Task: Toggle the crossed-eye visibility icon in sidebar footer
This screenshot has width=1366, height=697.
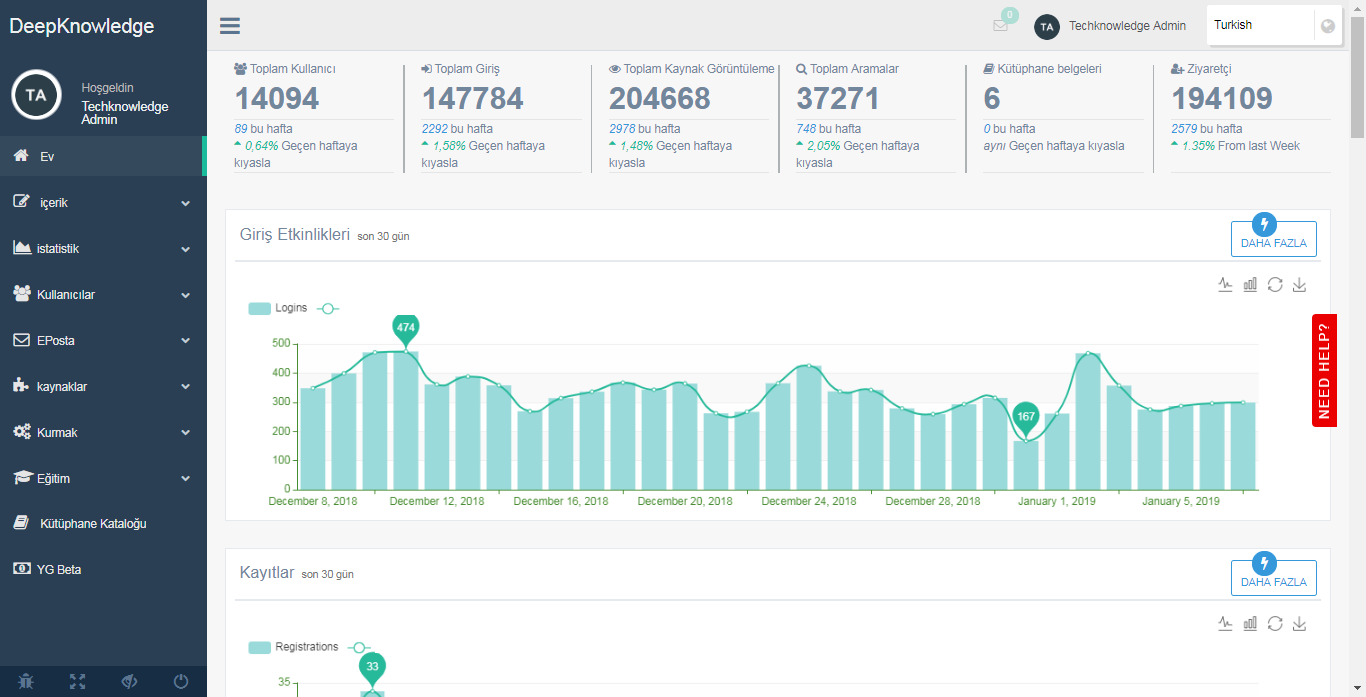Action: (x=129, y=682)
